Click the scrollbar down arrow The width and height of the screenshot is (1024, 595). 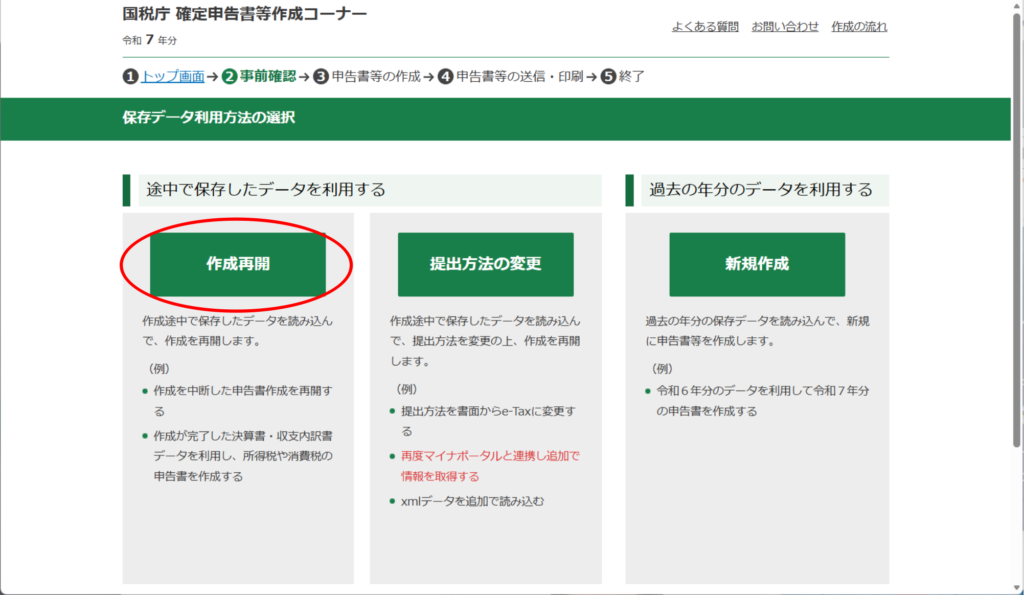pyautogui.click(x=1016, y=587)
